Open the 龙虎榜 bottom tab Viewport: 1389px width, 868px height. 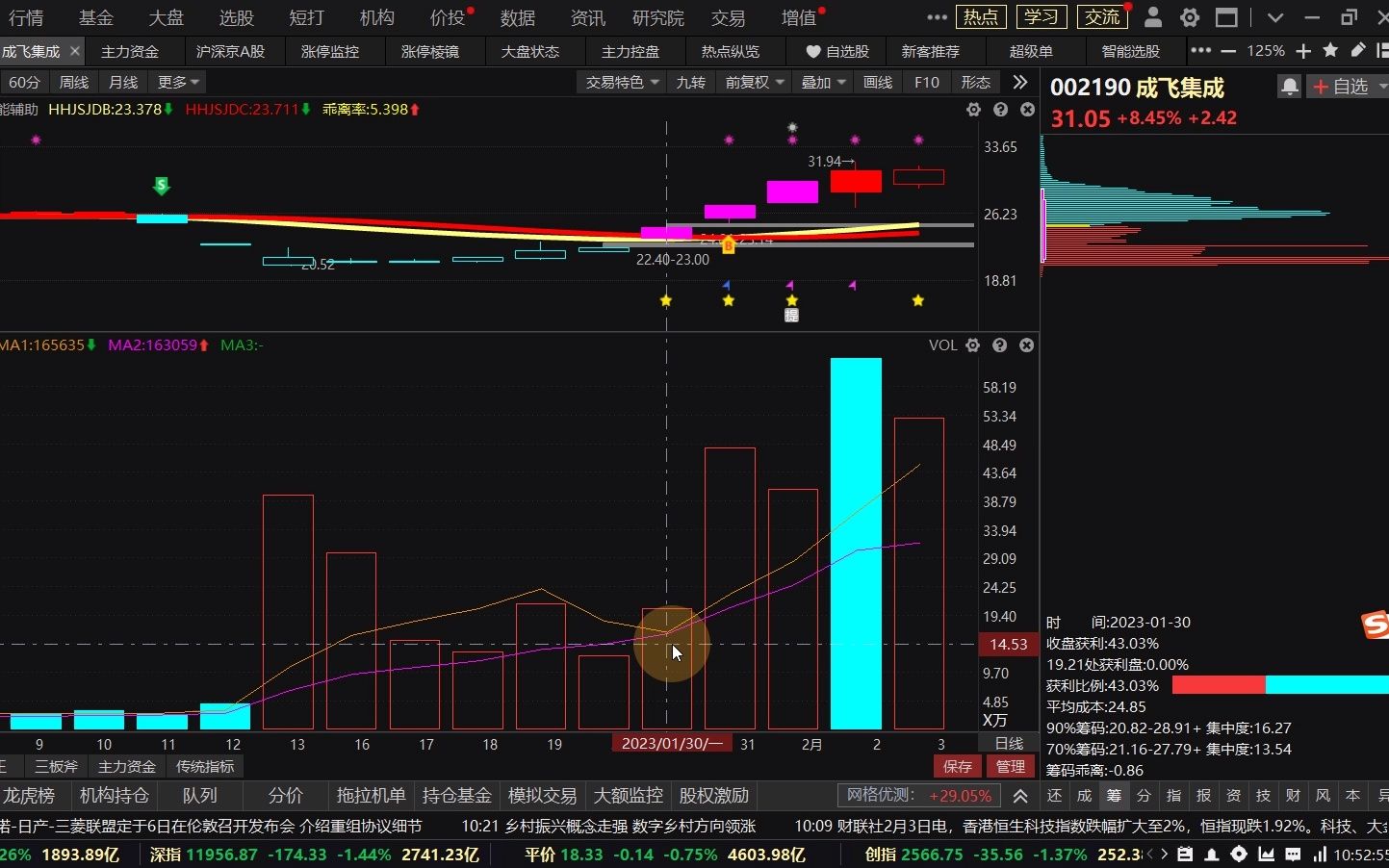(29, 796)
